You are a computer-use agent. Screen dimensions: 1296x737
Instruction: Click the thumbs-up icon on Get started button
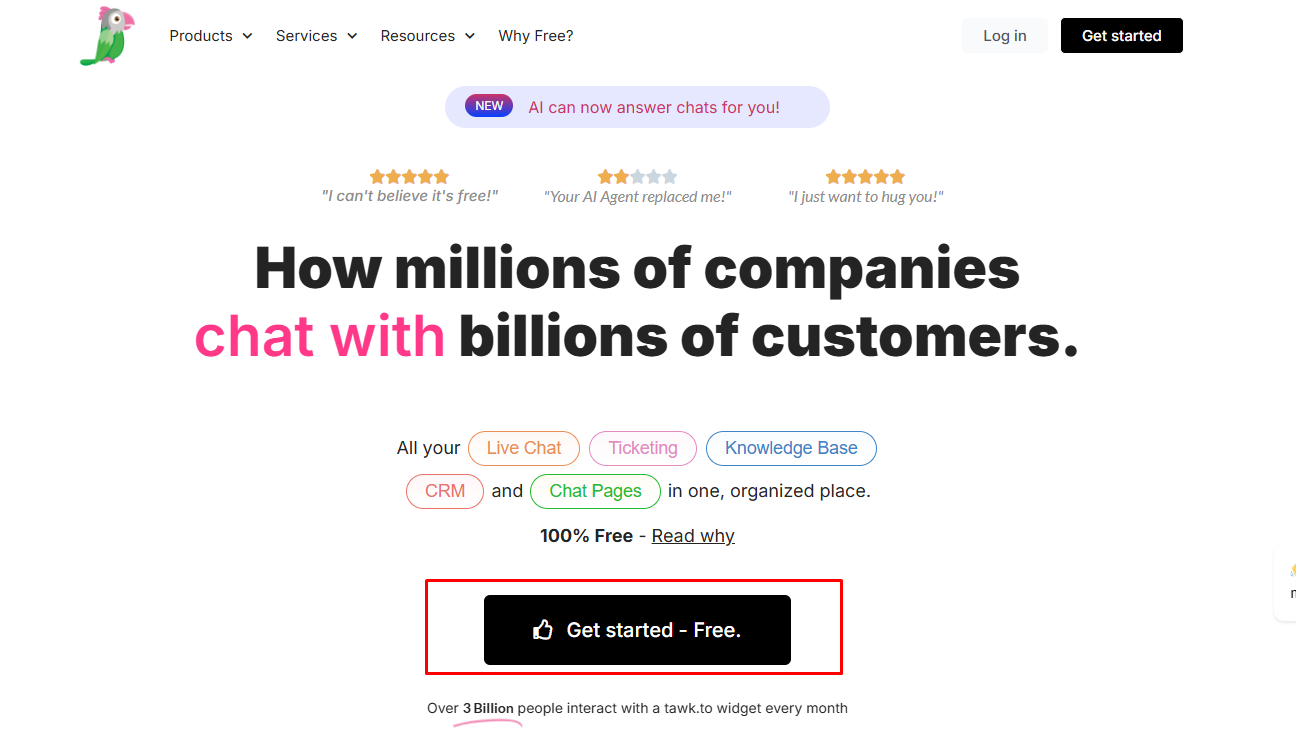(x=544, y=630)
